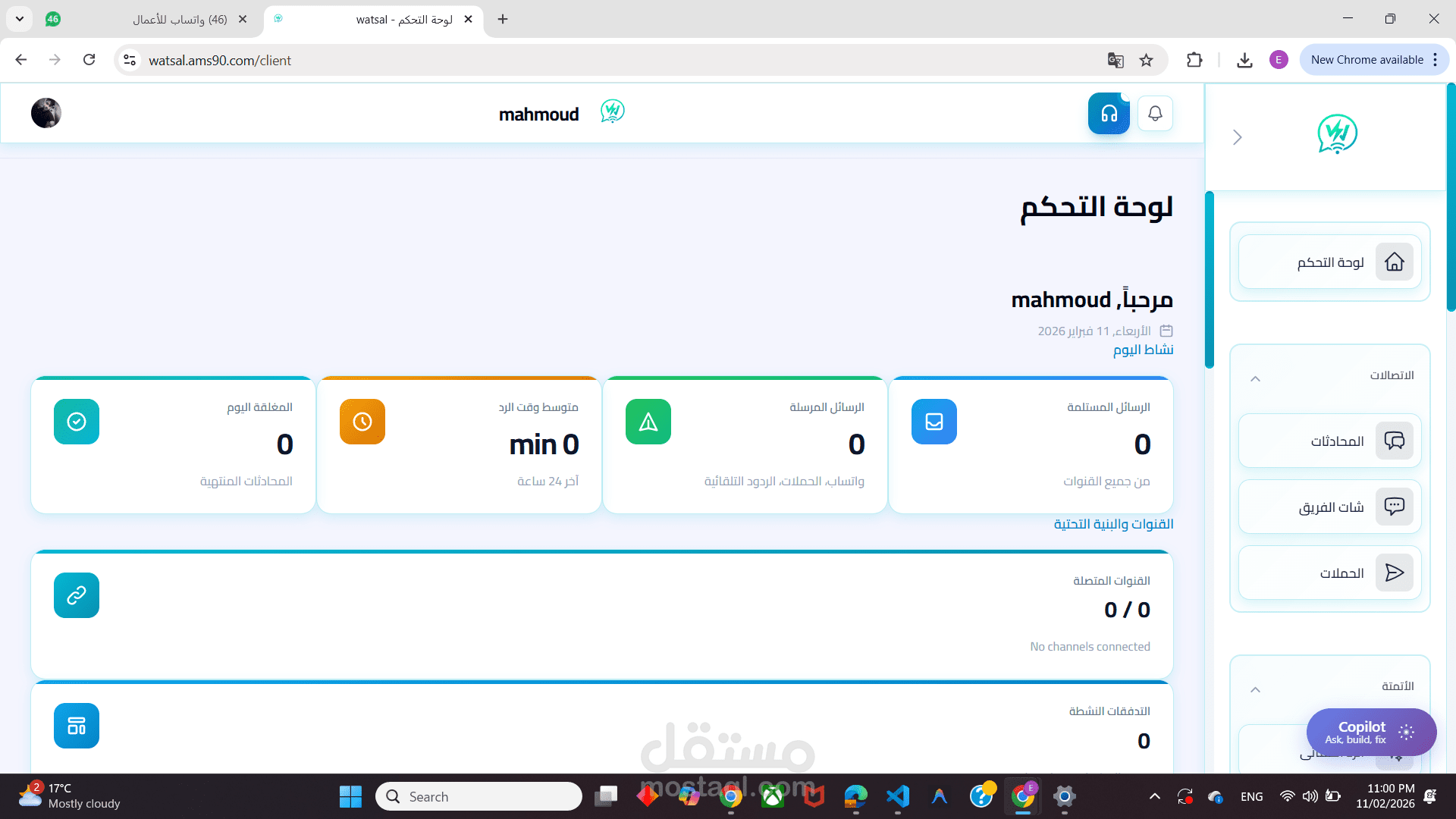This screenshot has height=819, width=1456.
Task: Open the notifications bell icon
Action: 1155,114
